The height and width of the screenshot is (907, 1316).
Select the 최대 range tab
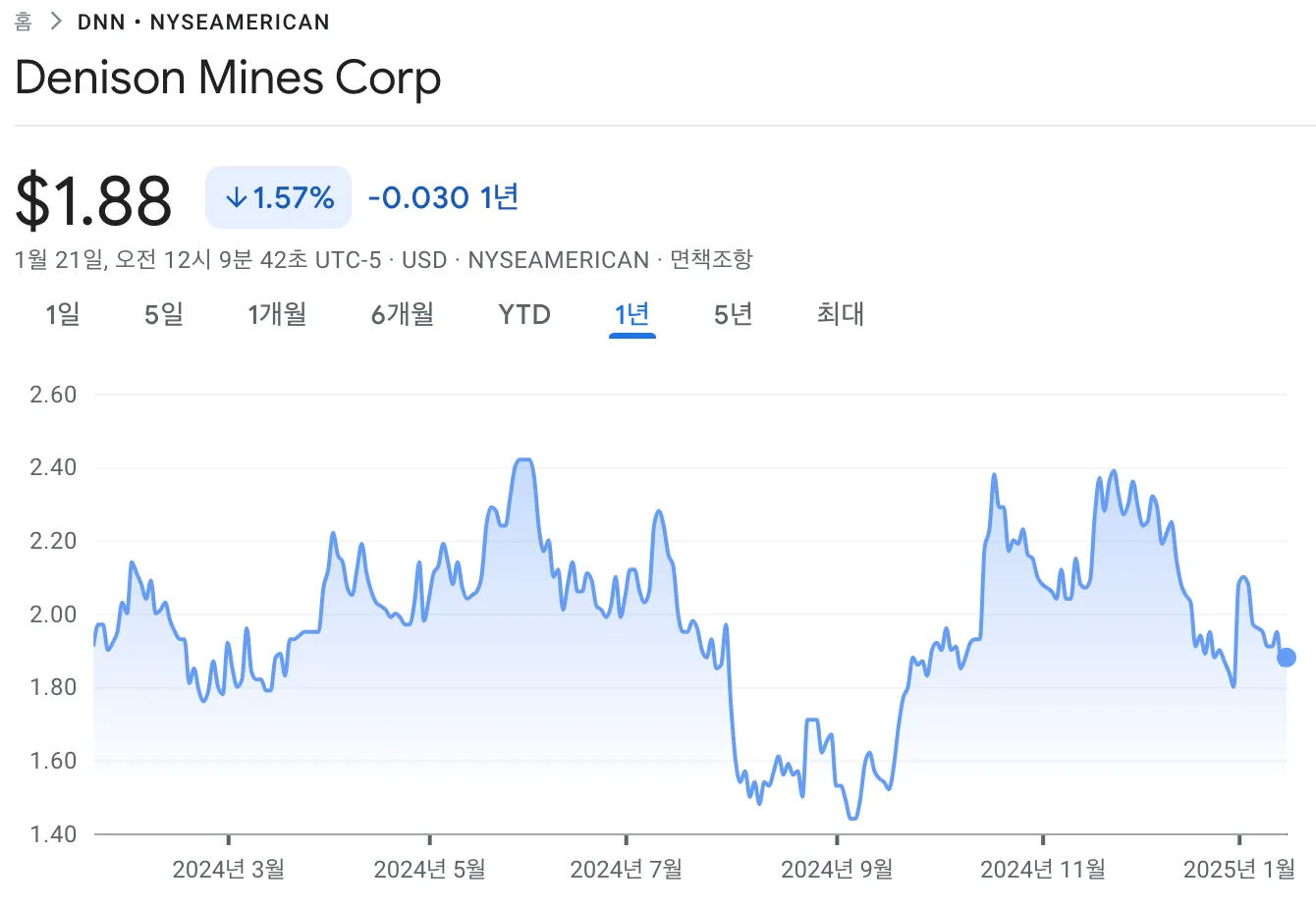pyautogui.click(x=841, y=314)
